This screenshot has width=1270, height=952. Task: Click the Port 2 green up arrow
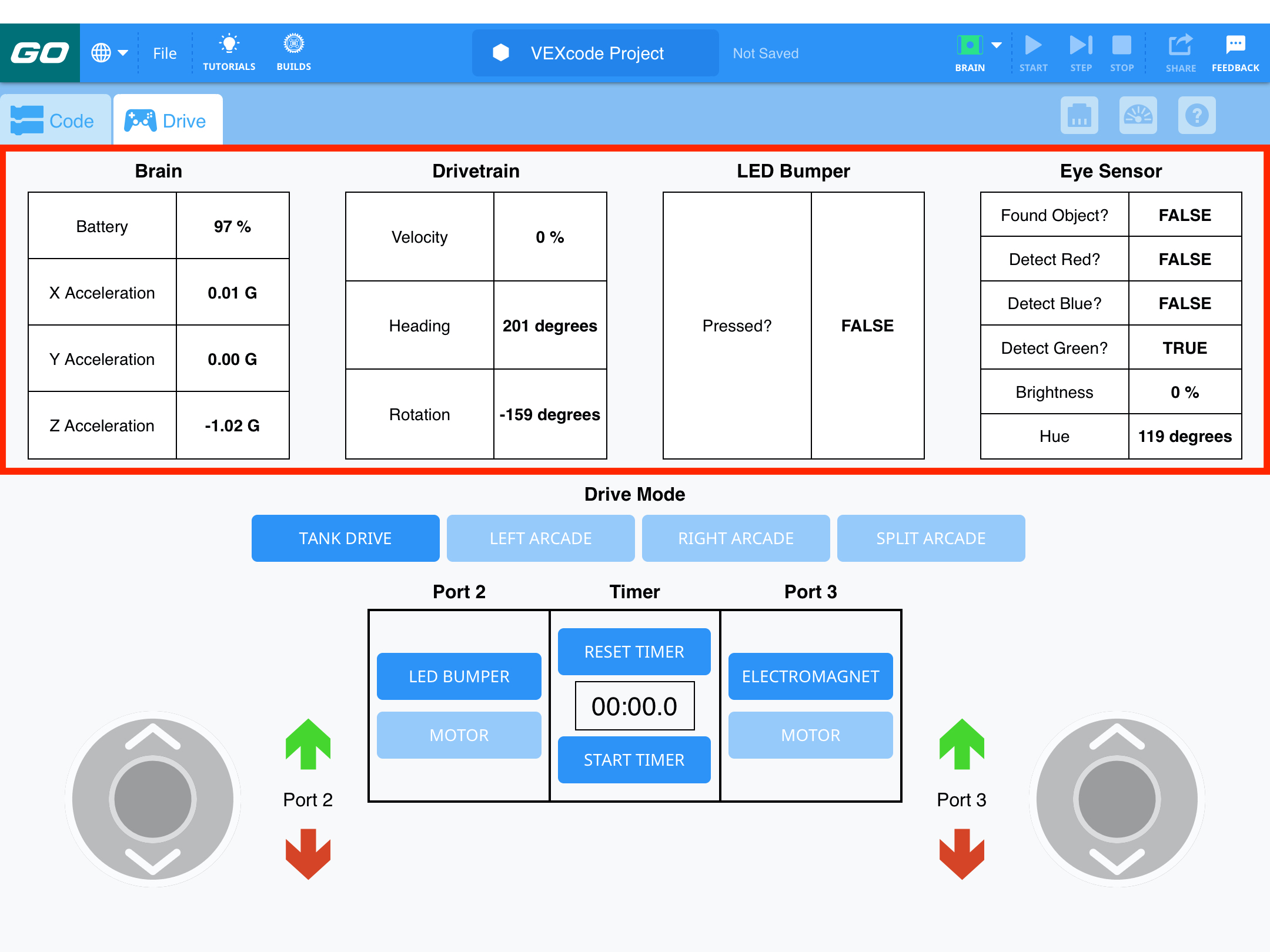click(x=308, y=745)
